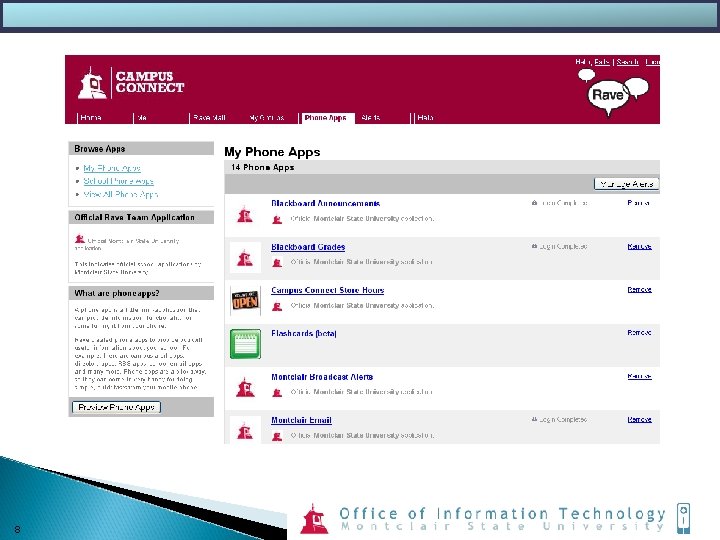
Task: Open the My Groups tab
Action: tap(267, 118)
